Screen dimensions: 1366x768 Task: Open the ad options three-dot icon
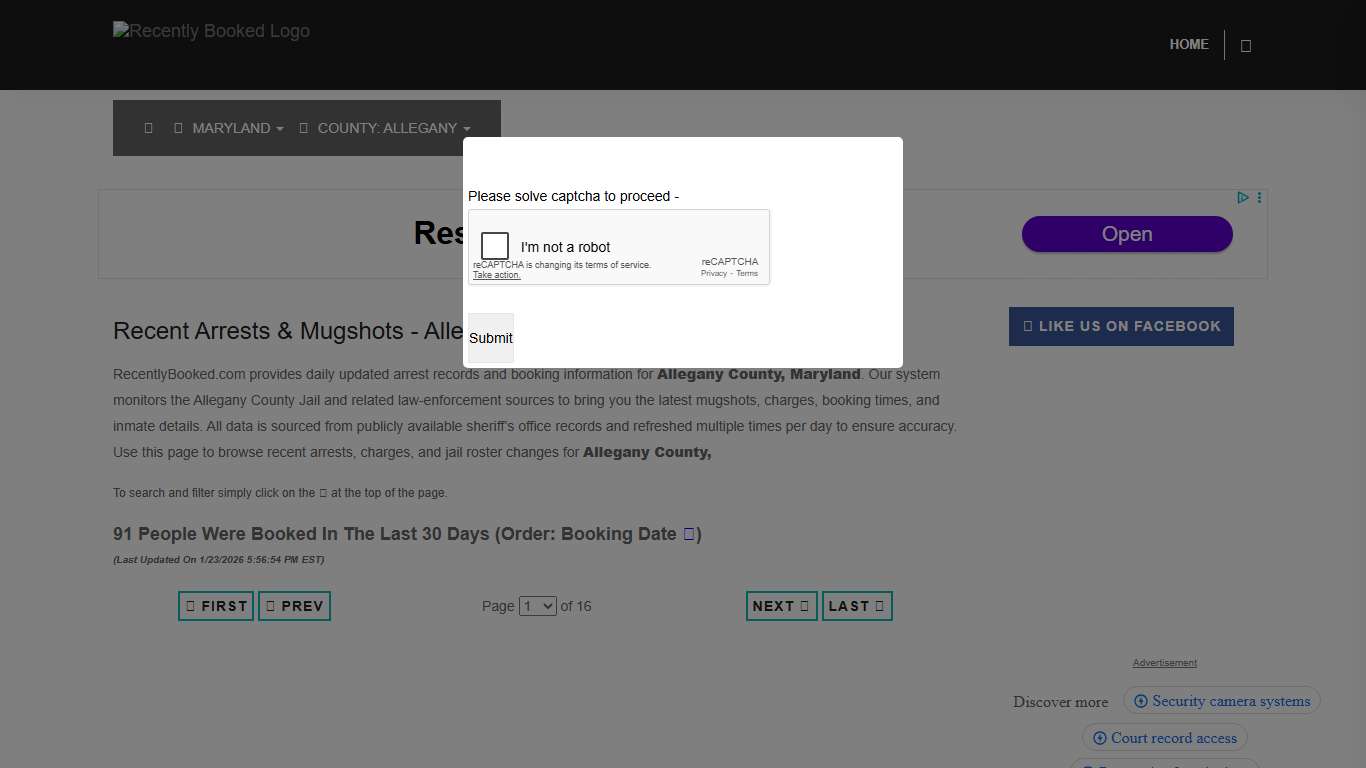pyautogui.click(x=1259, y=197)
